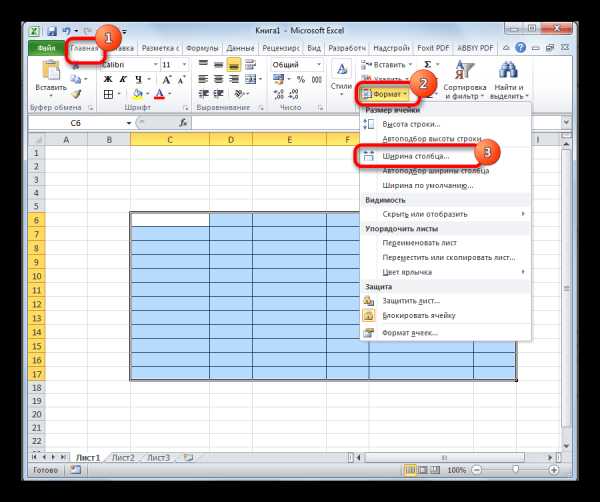This screenshot has width=600, height=502.
Task: Click the Merge and Center icon
Action: pos(251,80)
